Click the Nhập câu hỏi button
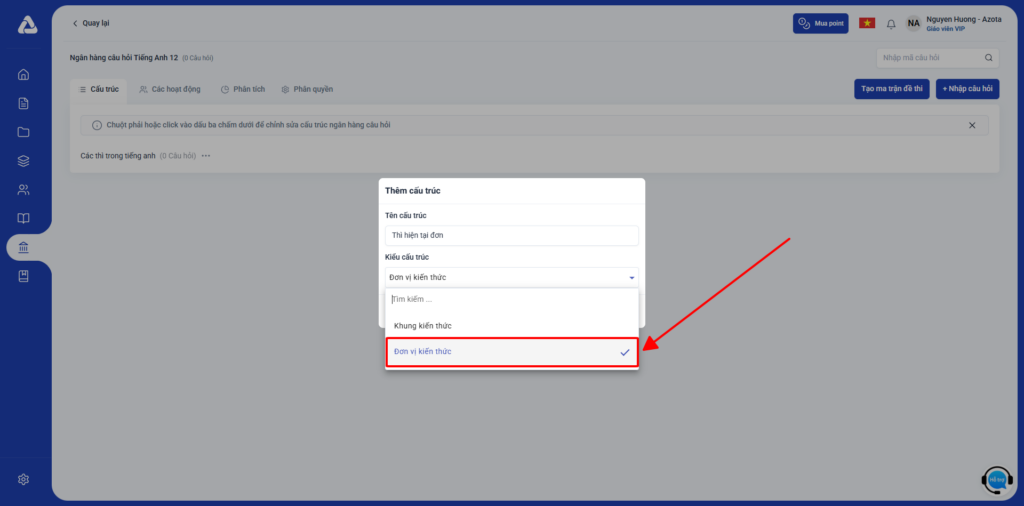The height and width of the screenshot is (506, 1024). coord(967,89)
